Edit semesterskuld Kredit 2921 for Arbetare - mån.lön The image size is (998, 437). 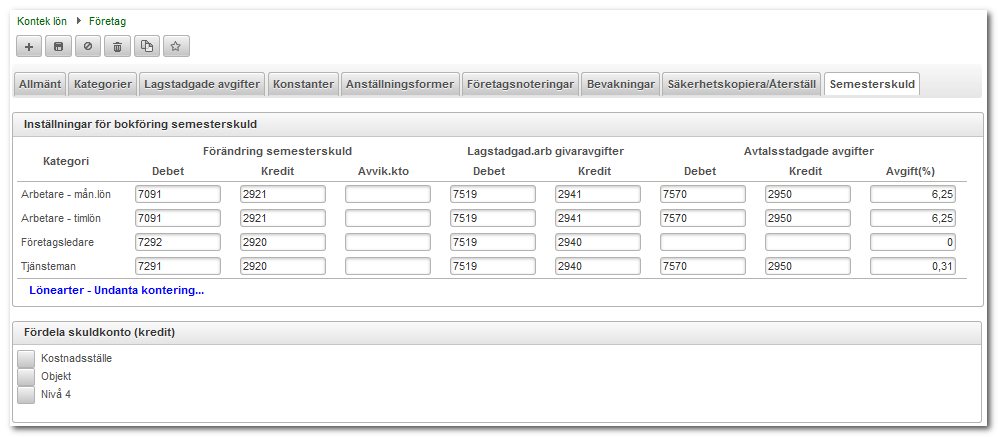(283, 195)
